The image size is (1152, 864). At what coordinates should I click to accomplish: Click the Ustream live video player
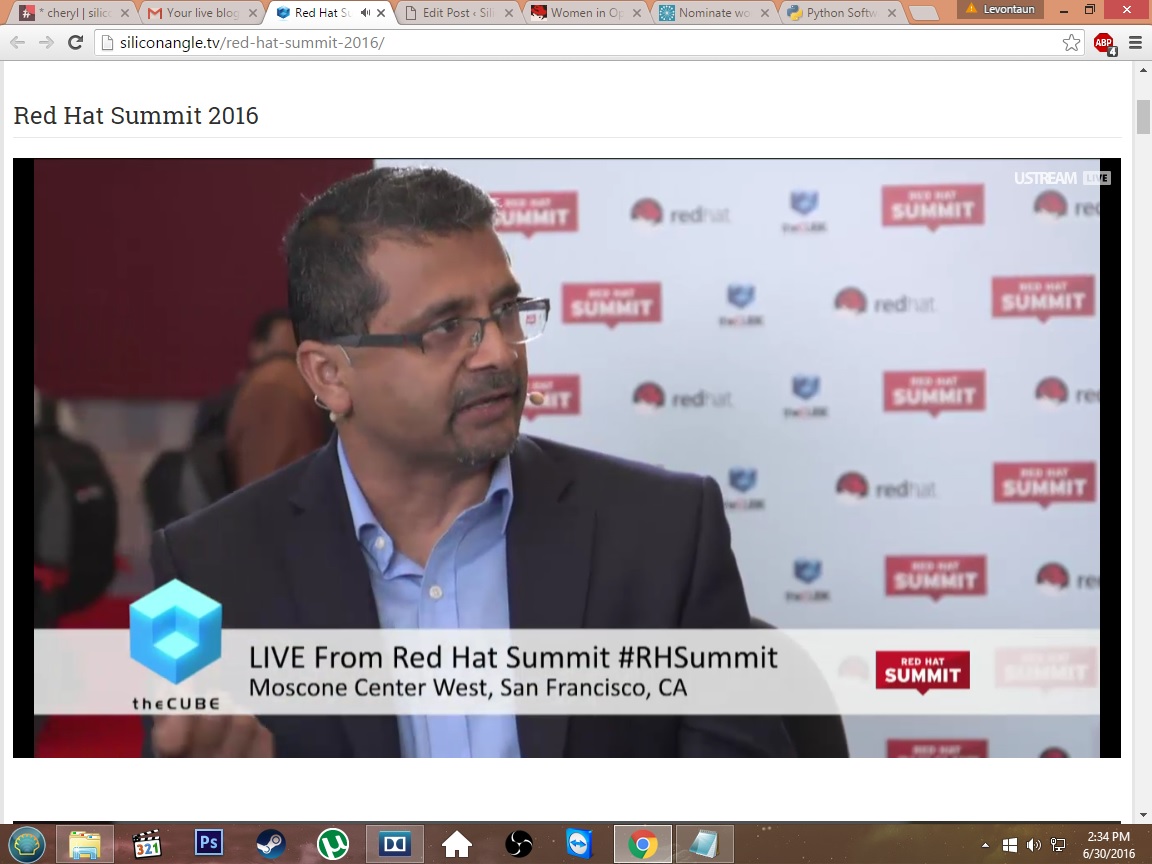click(x=566, y=458)
